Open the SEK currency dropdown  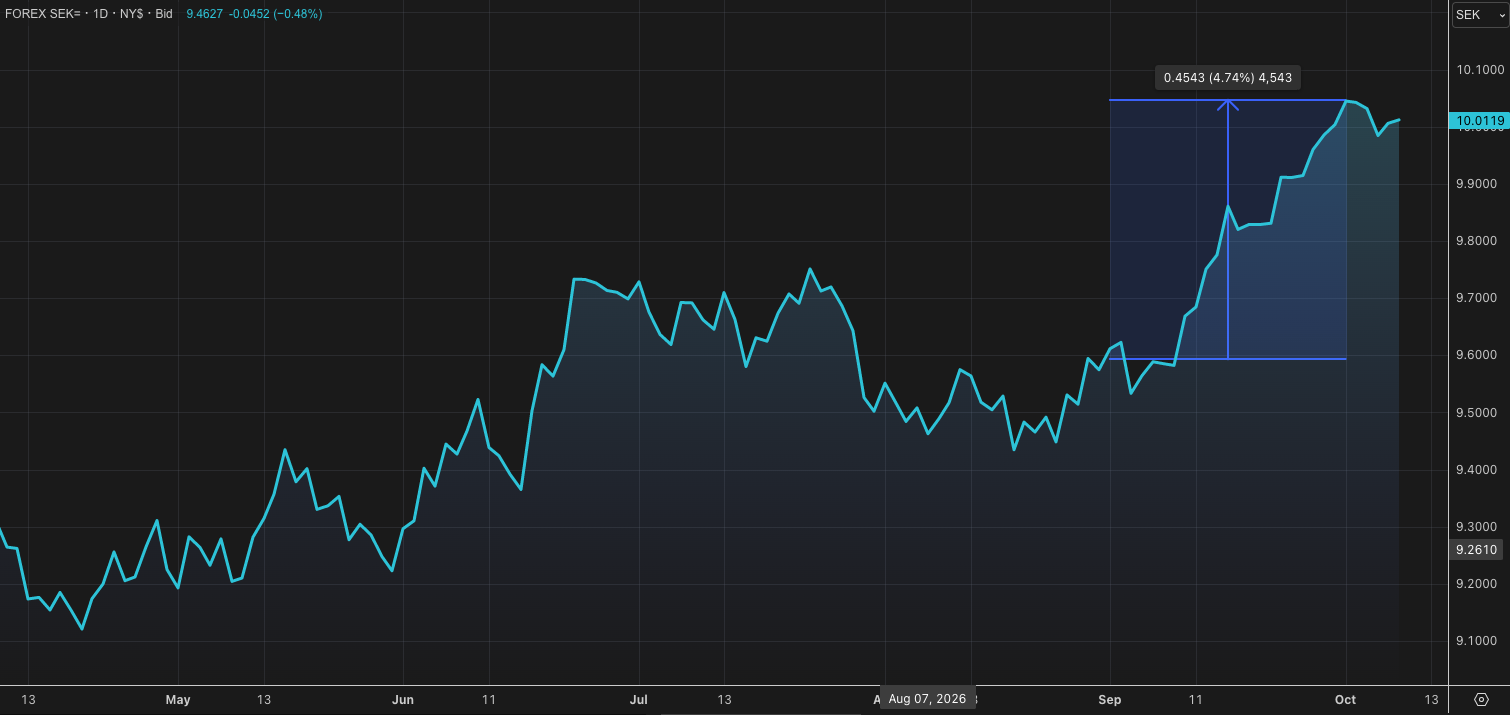[1480, 14]
